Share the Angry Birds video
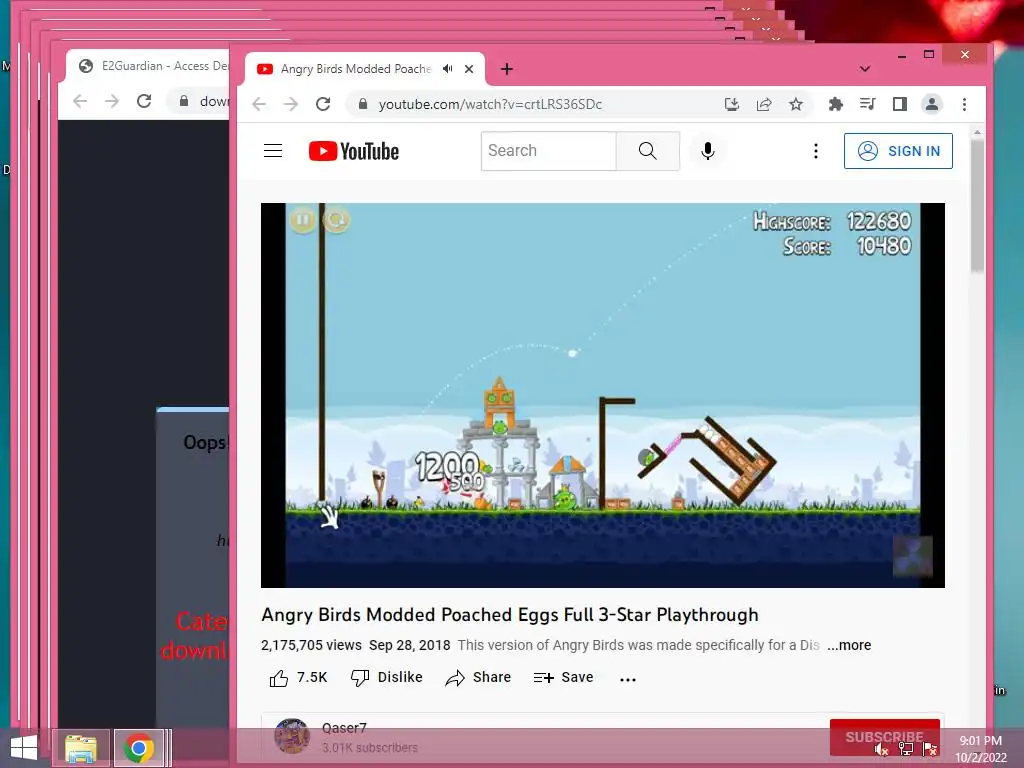This screenshot has width=1024, height=768. 478,678
